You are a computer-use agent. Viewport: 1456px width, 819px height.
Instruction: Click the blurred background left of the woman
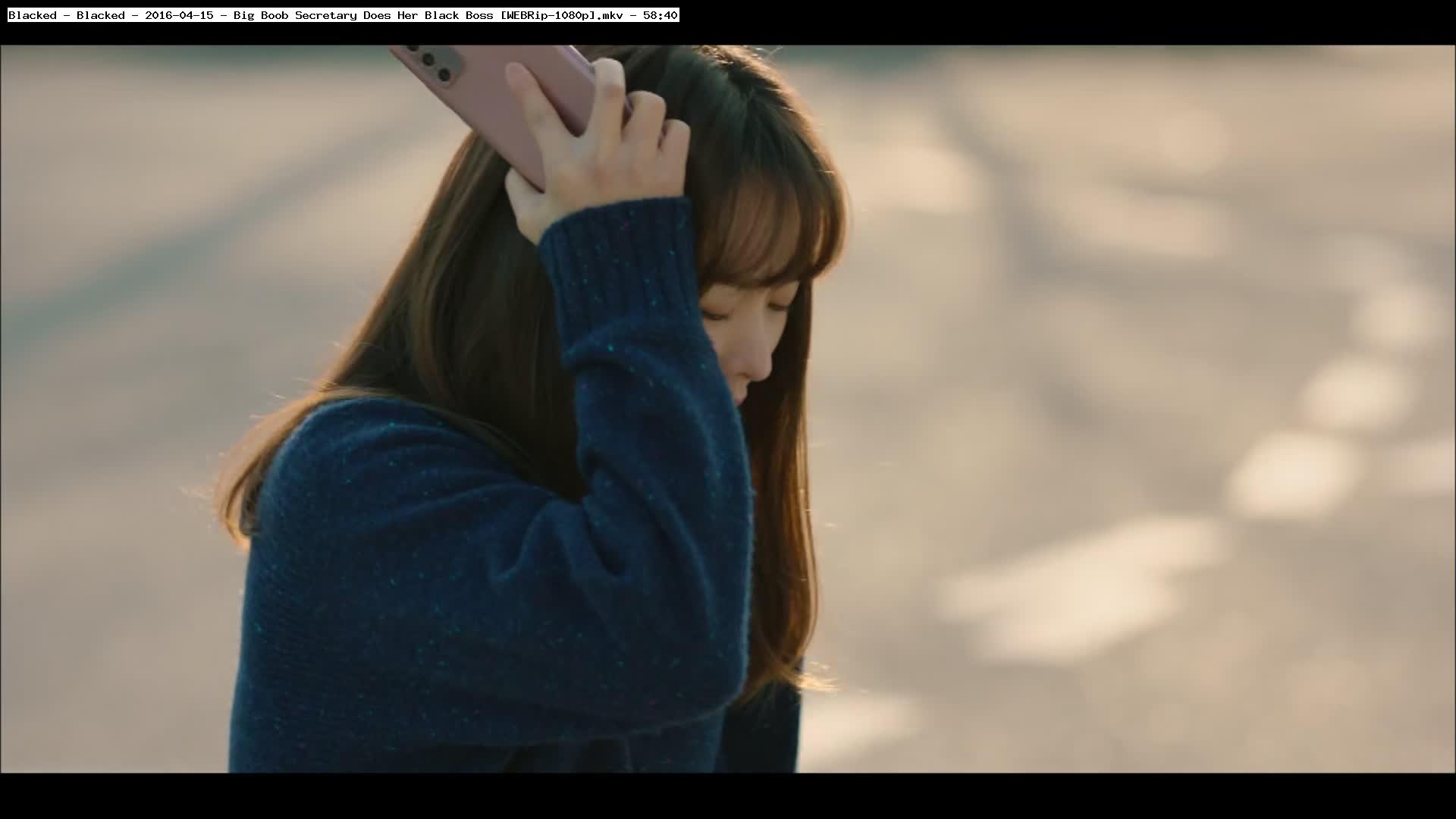(114, 379)
